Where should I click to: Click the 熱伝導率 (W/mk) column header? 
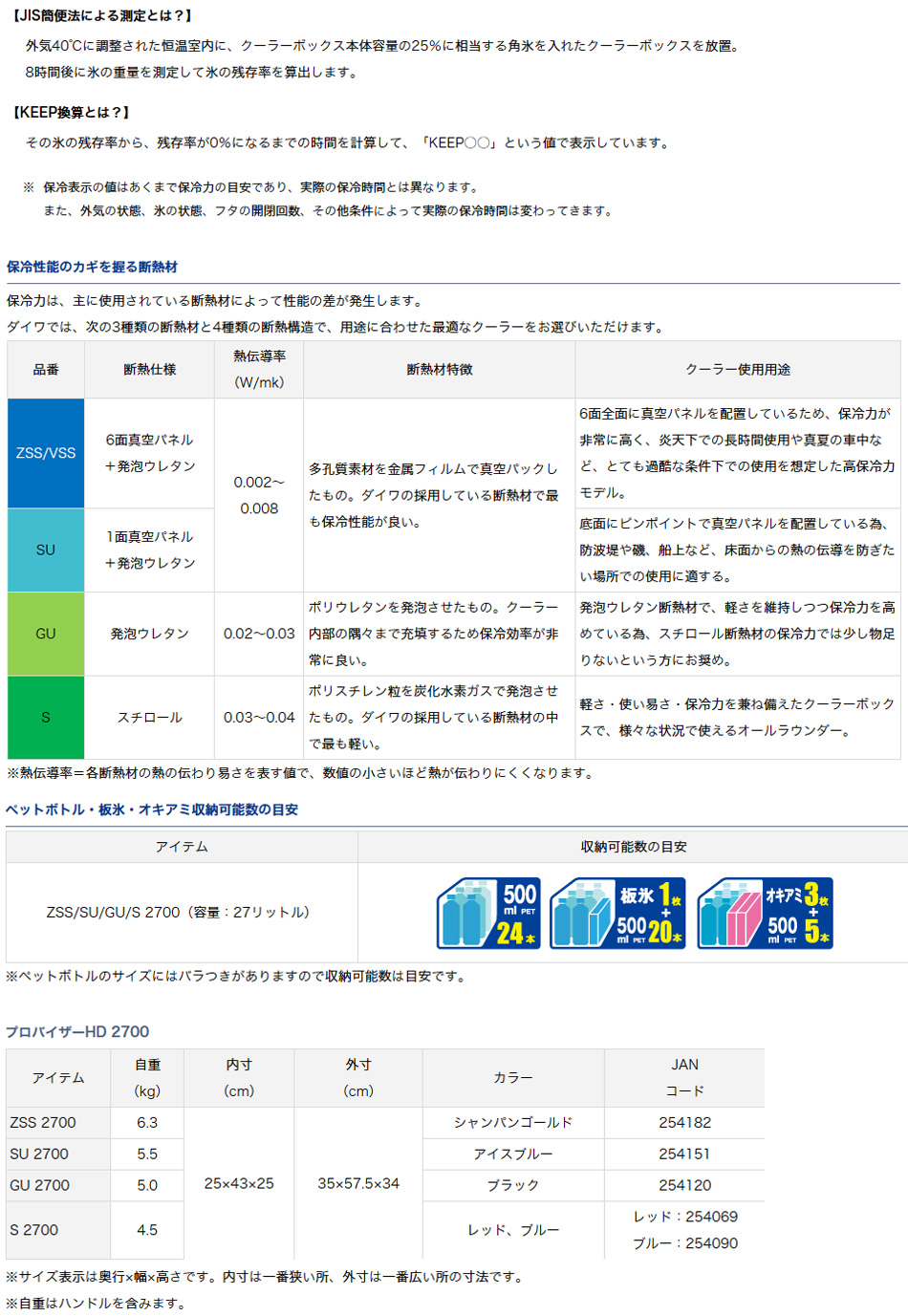click(259, 370)
